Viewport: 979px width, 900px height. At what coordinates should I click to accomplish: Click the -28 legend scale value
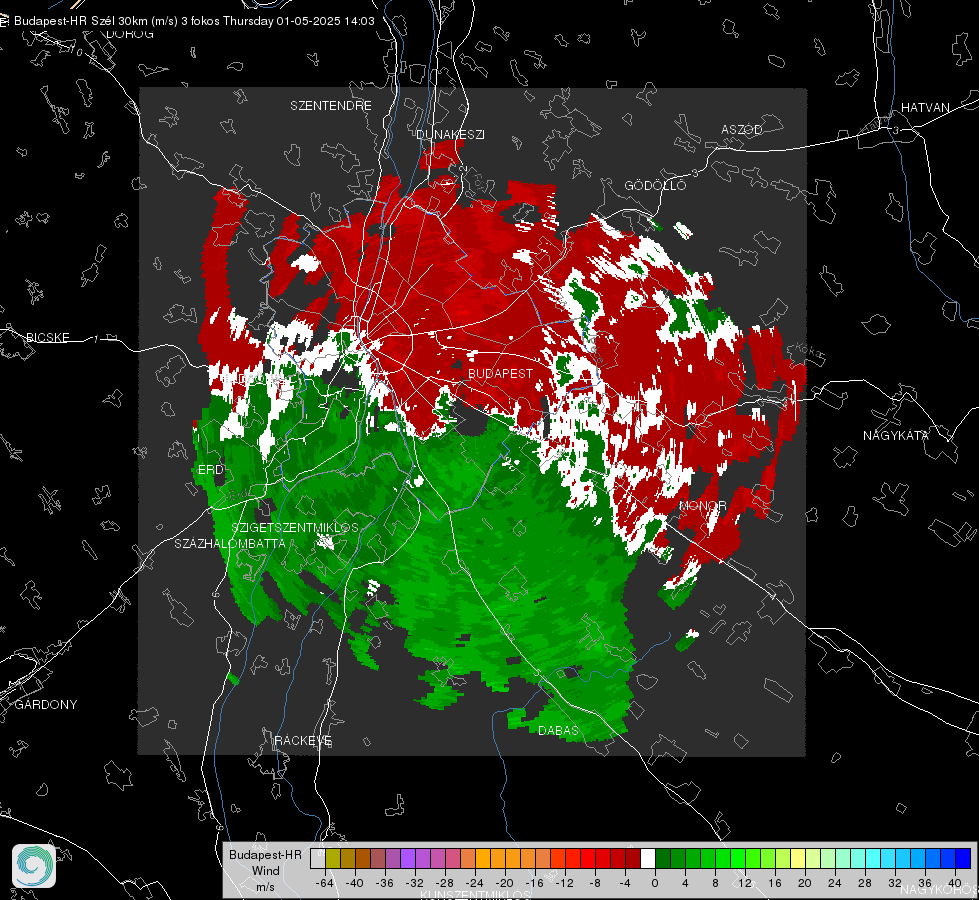tap(445, 883)
